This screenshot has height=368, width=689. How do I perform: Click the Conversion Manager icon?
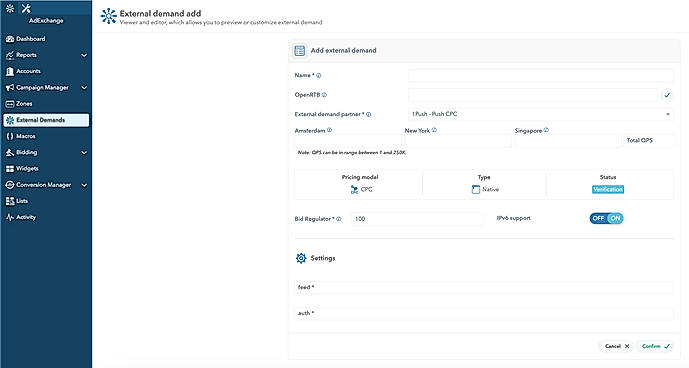[x=10, y=185]
